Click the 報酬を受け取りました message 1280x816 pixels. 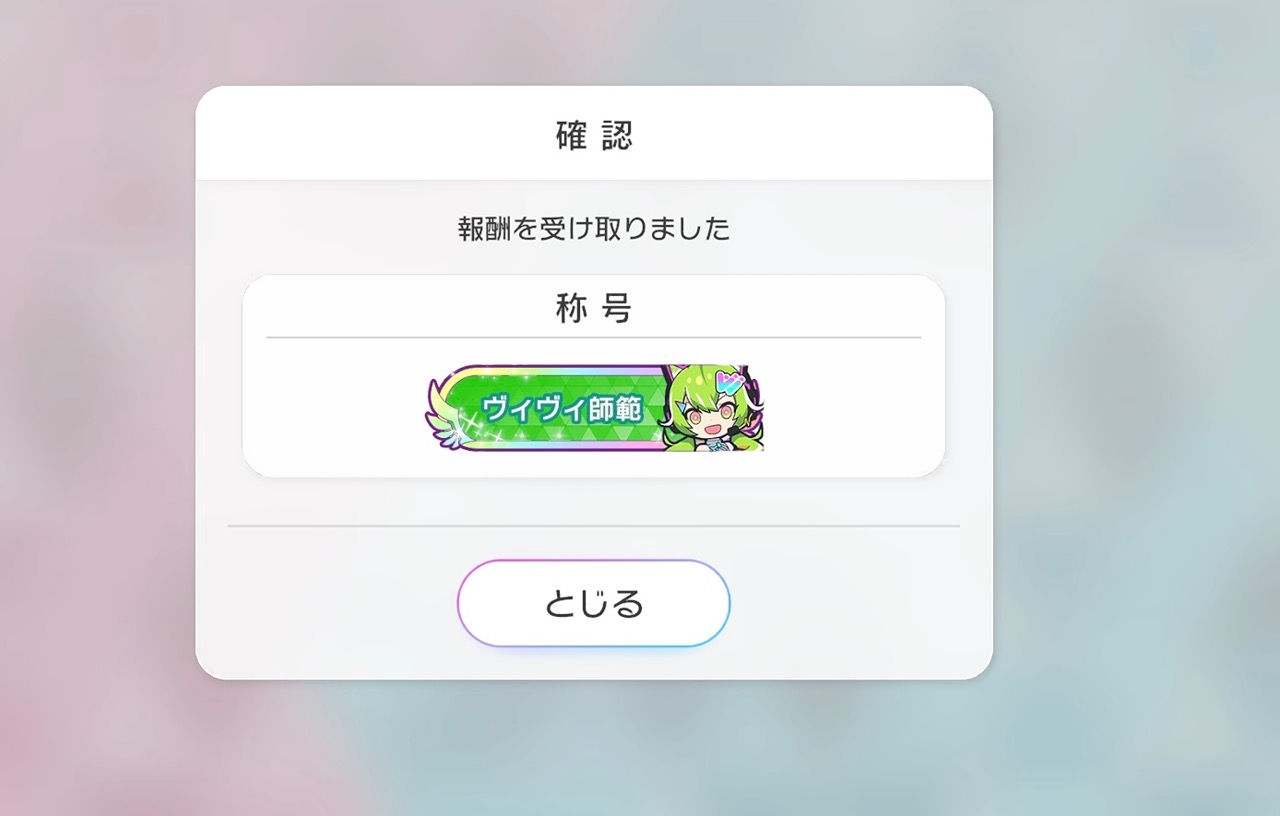coord(594,229)
